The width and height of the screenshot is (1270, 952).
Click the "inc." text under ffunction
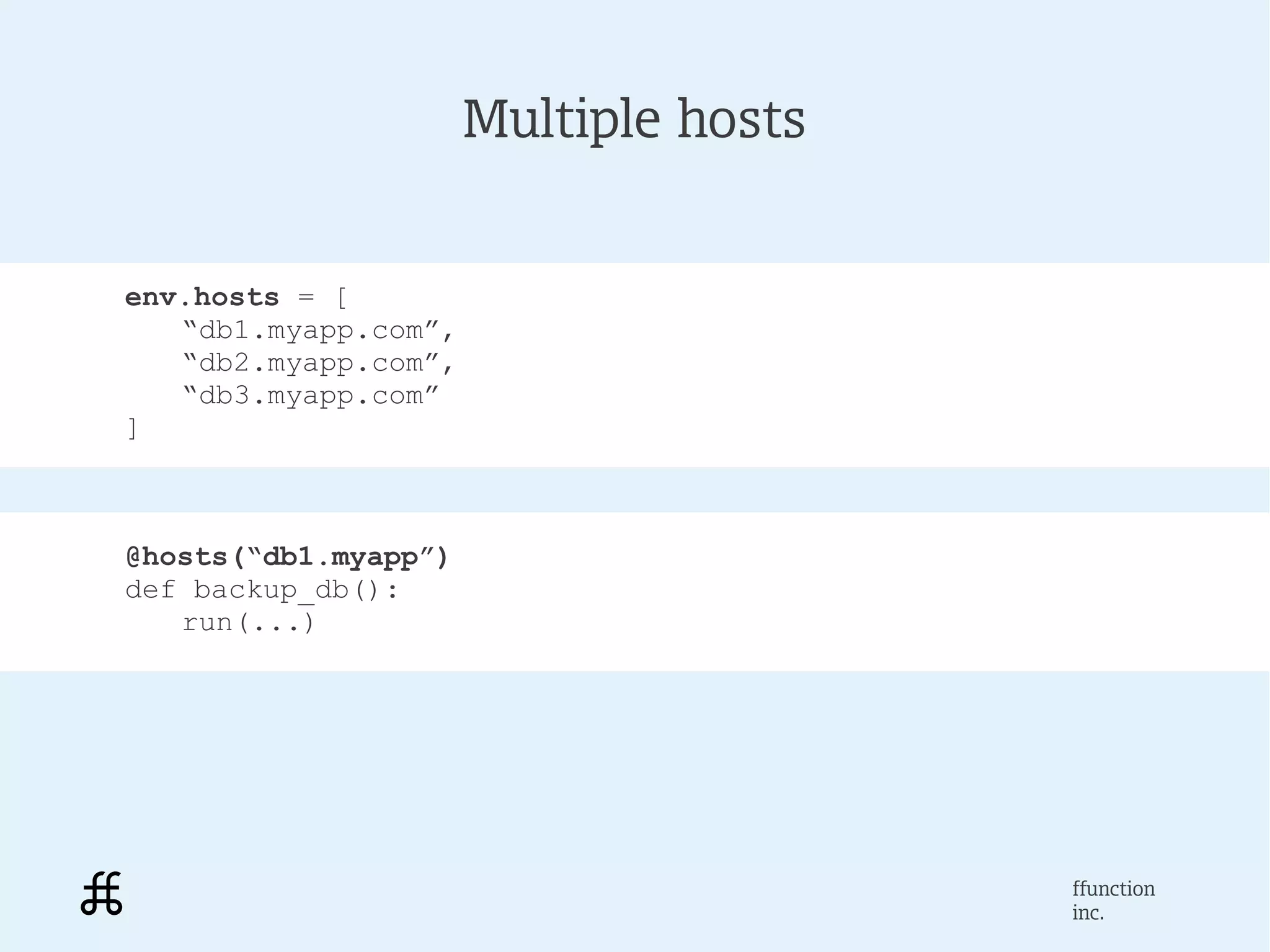coord(1088,912)
